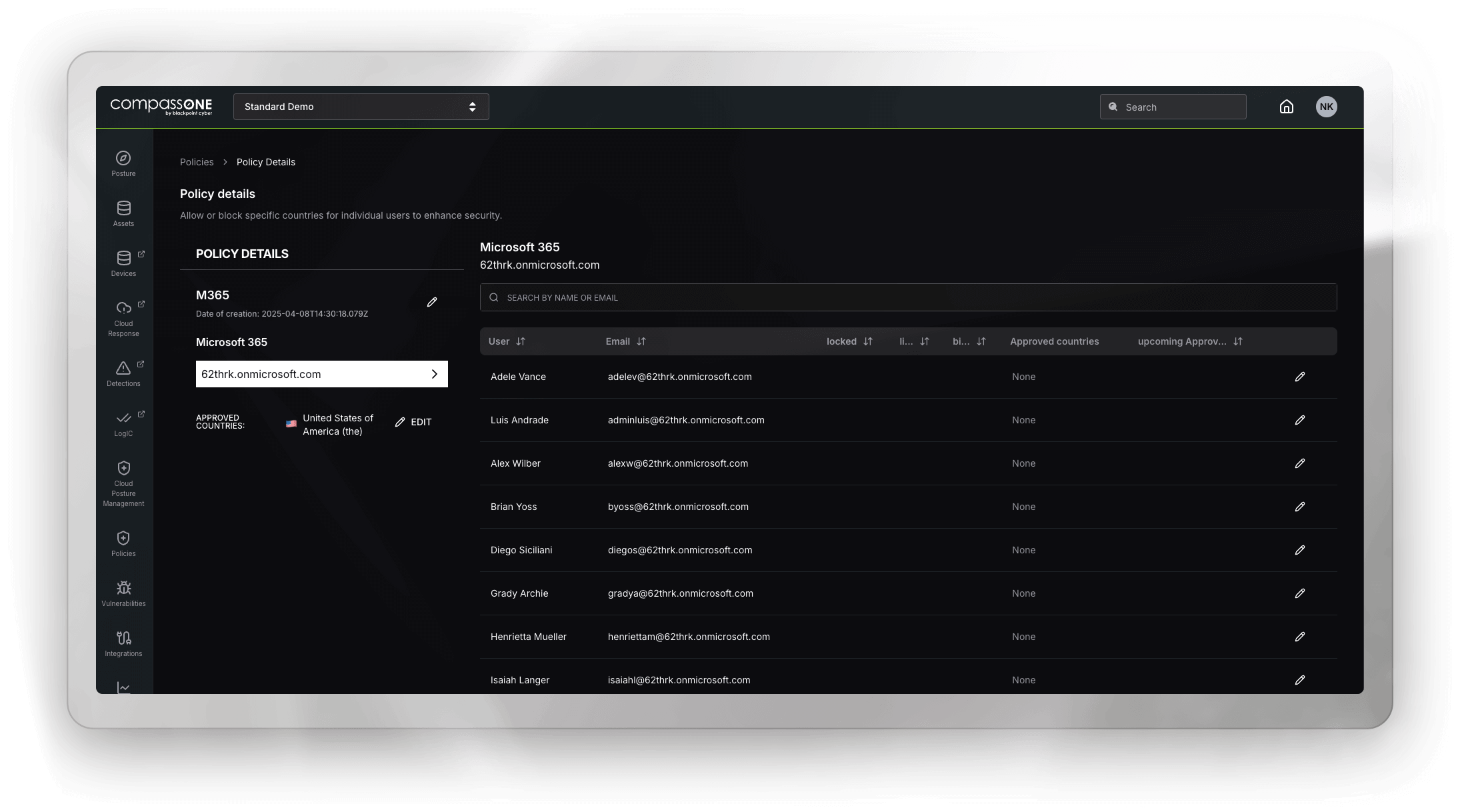Edit the M365 policy name pencil
The height and width of the screenshot is (812, 1460).
pyautogui.click(x=432, y=302)
